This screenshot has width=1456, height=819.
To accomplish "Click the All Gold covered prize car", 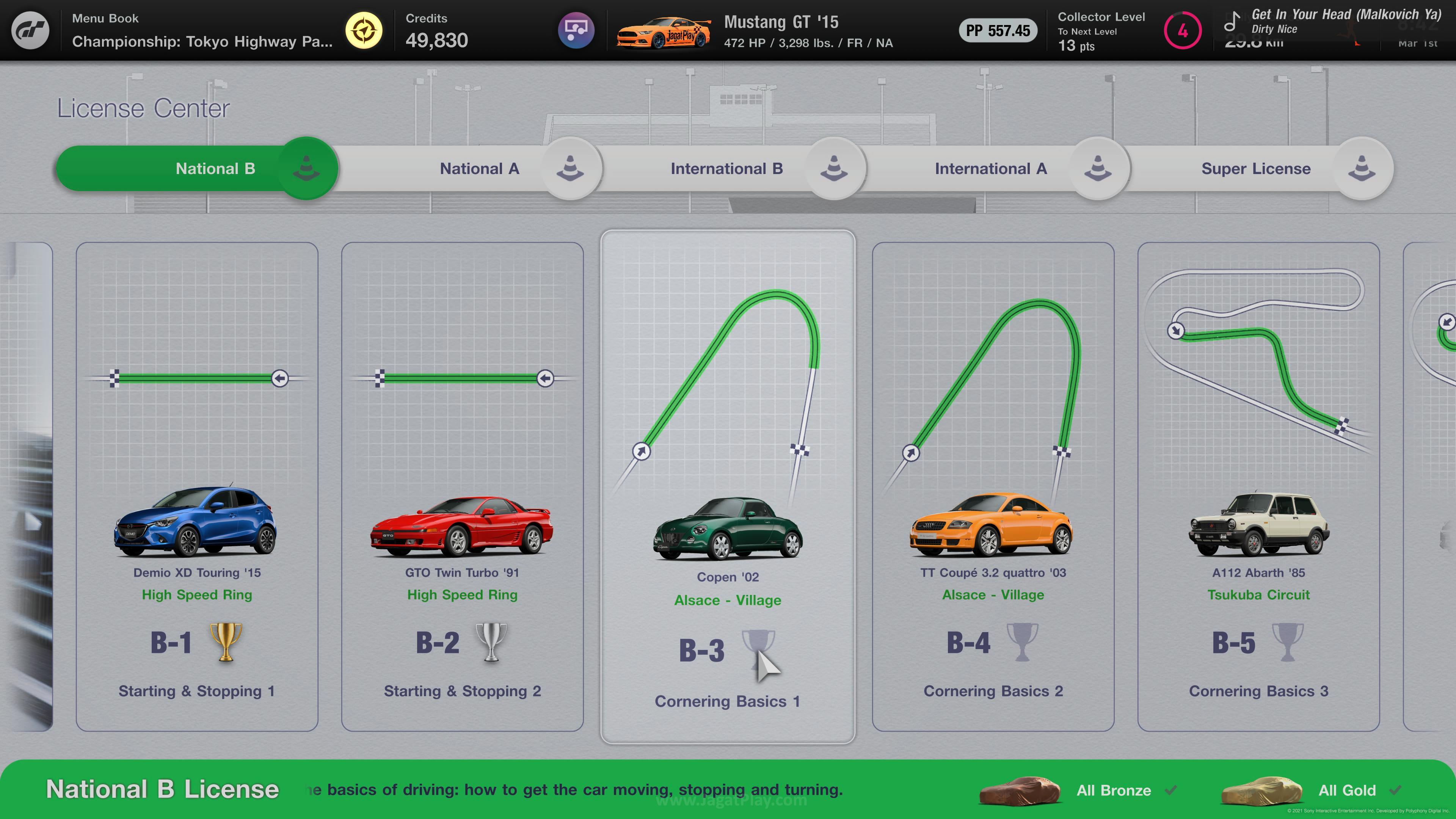I will pyautogui.click(x=1261, y=790).
